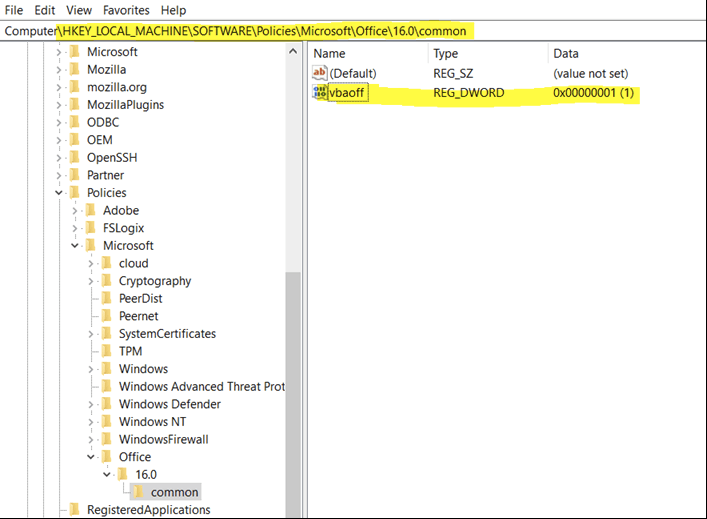Select the SystemCertificates folder icon
Viewport: 707px width, 519px height.
[107, 333]
